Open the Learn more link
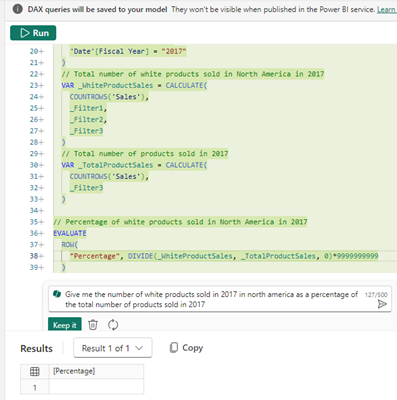The image size is (397, 400). 387,10
